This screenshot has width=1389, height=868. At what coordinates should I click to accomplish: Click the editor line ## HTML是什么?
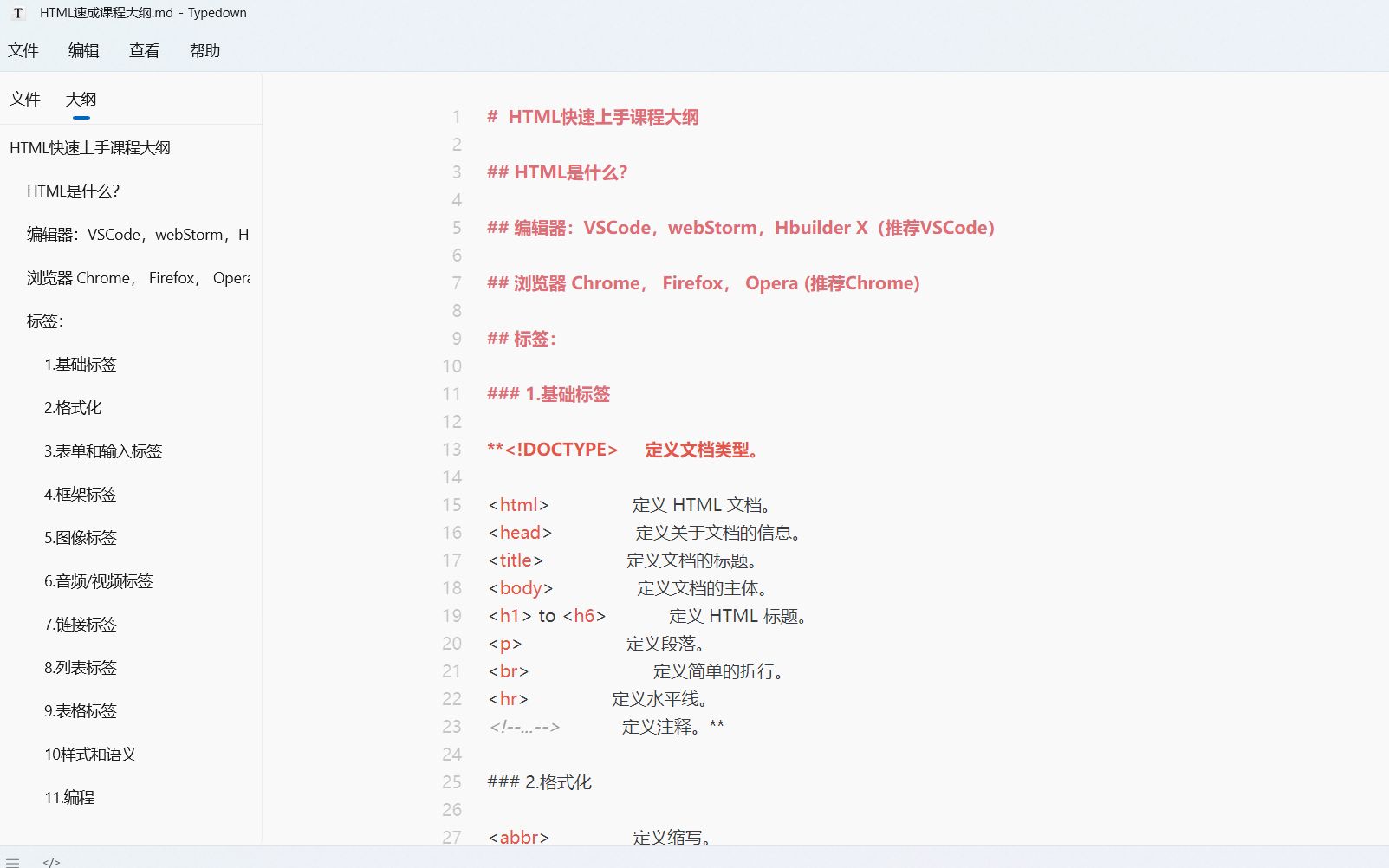coord(557,172)
